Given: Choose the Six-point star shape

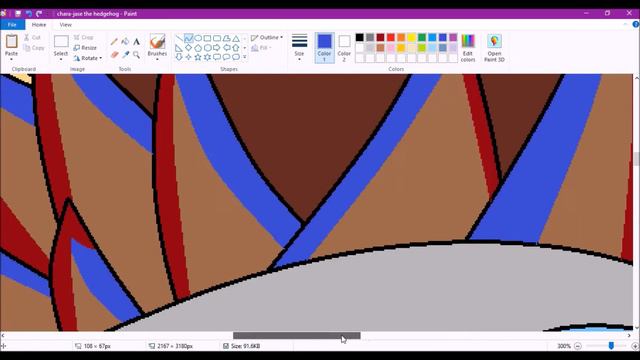Looking at the screenshot, I should [x=207, y=57].
